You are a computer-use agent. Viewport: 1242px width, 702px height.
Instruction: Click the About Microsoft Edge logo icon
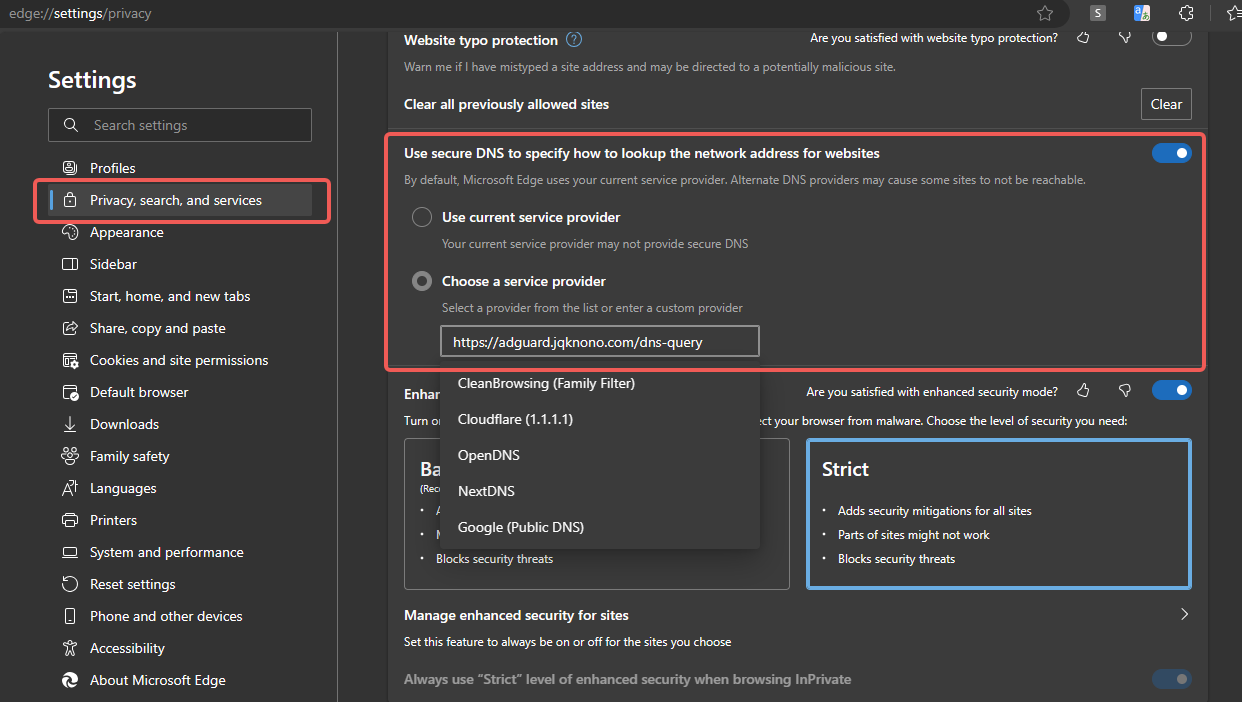point(70,680)
